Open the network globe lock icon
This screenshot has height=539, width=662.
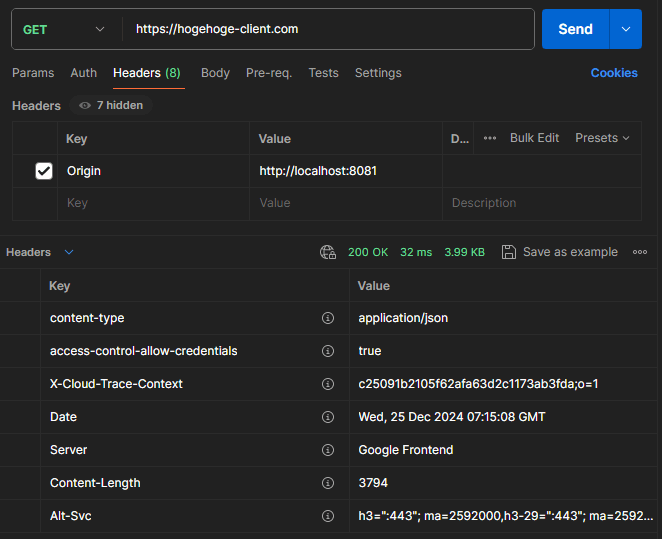point(328,252)
